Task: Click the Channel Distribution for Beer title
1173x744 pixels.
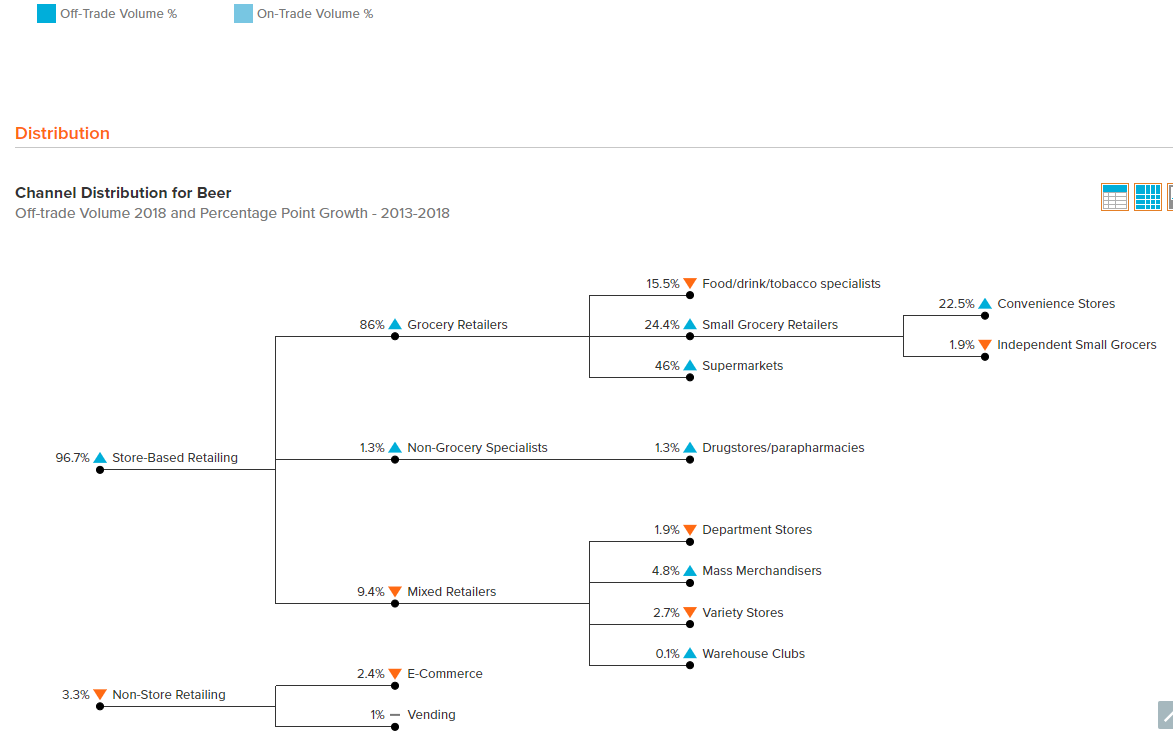Action: (123, 193)
